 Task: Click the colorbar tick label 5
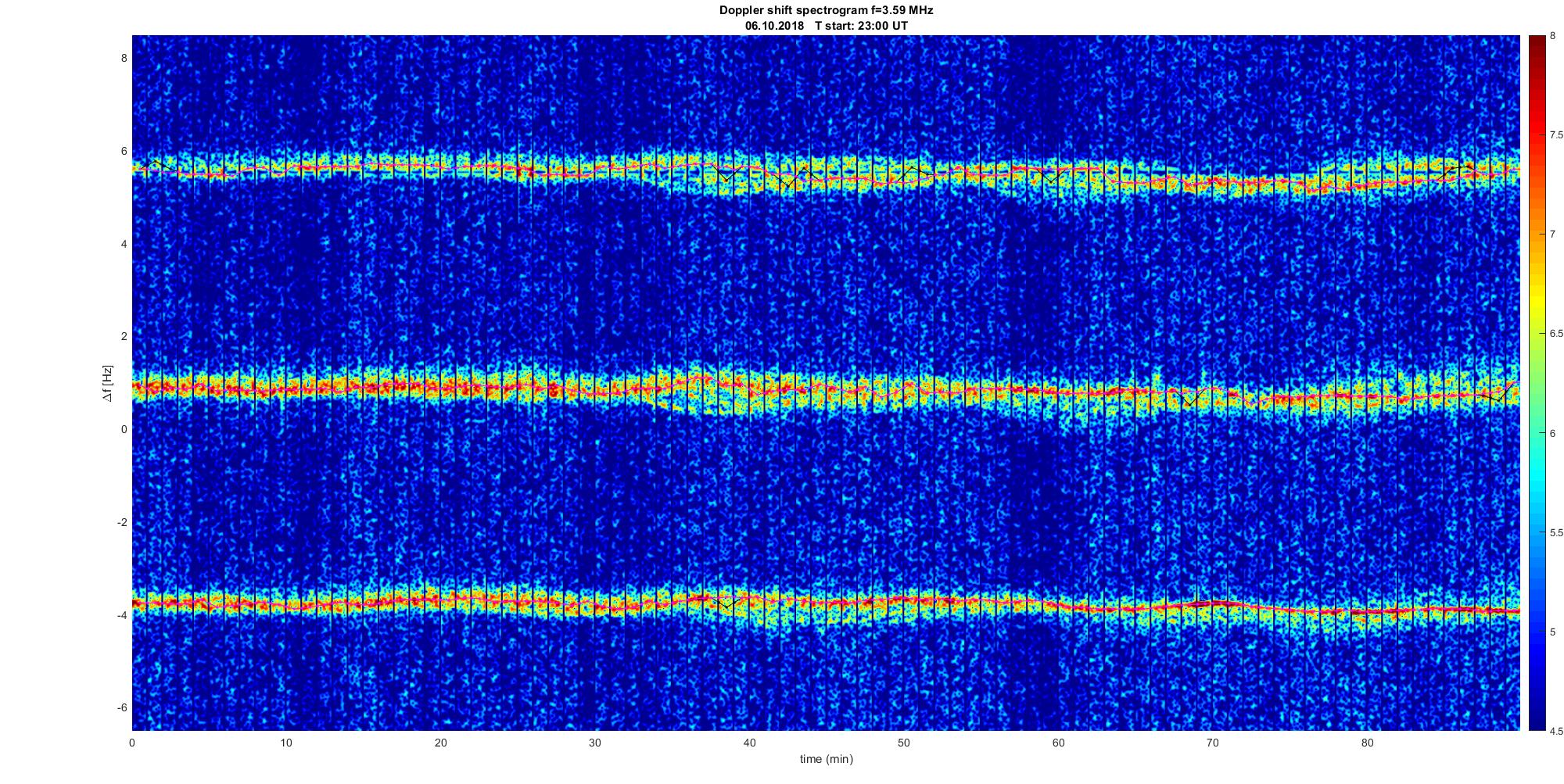1553,632
